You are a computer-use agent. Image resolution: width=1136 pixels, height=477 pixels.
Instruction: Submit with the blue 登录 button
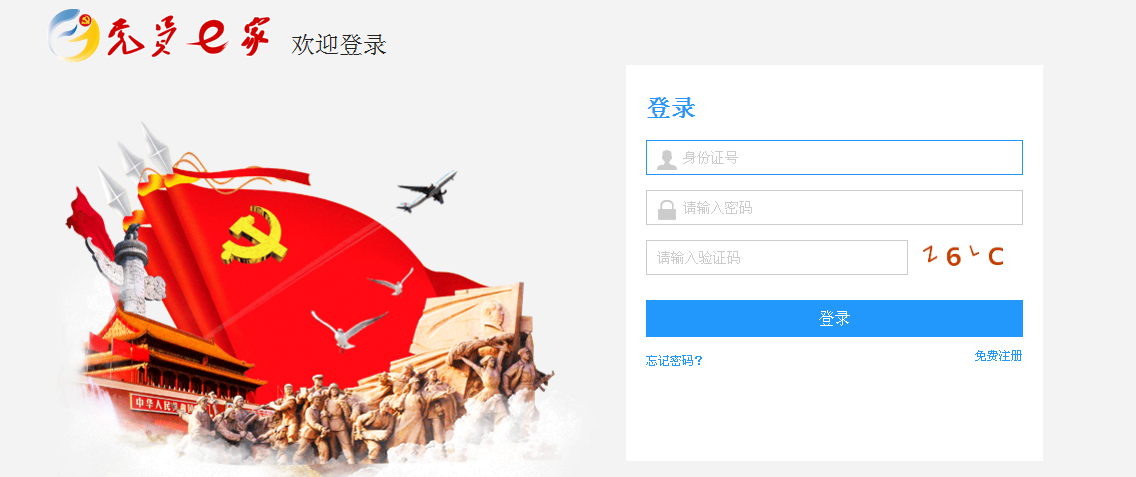point(834,318)
